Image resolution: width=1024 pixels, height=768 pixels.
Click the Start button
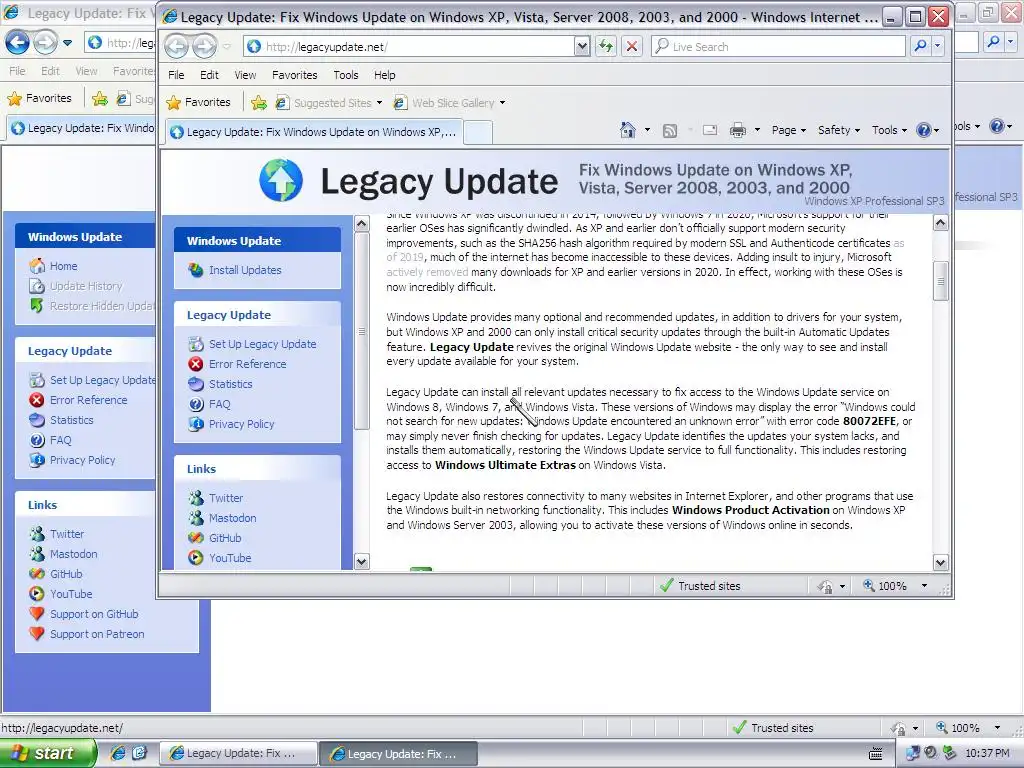[47, 753]
